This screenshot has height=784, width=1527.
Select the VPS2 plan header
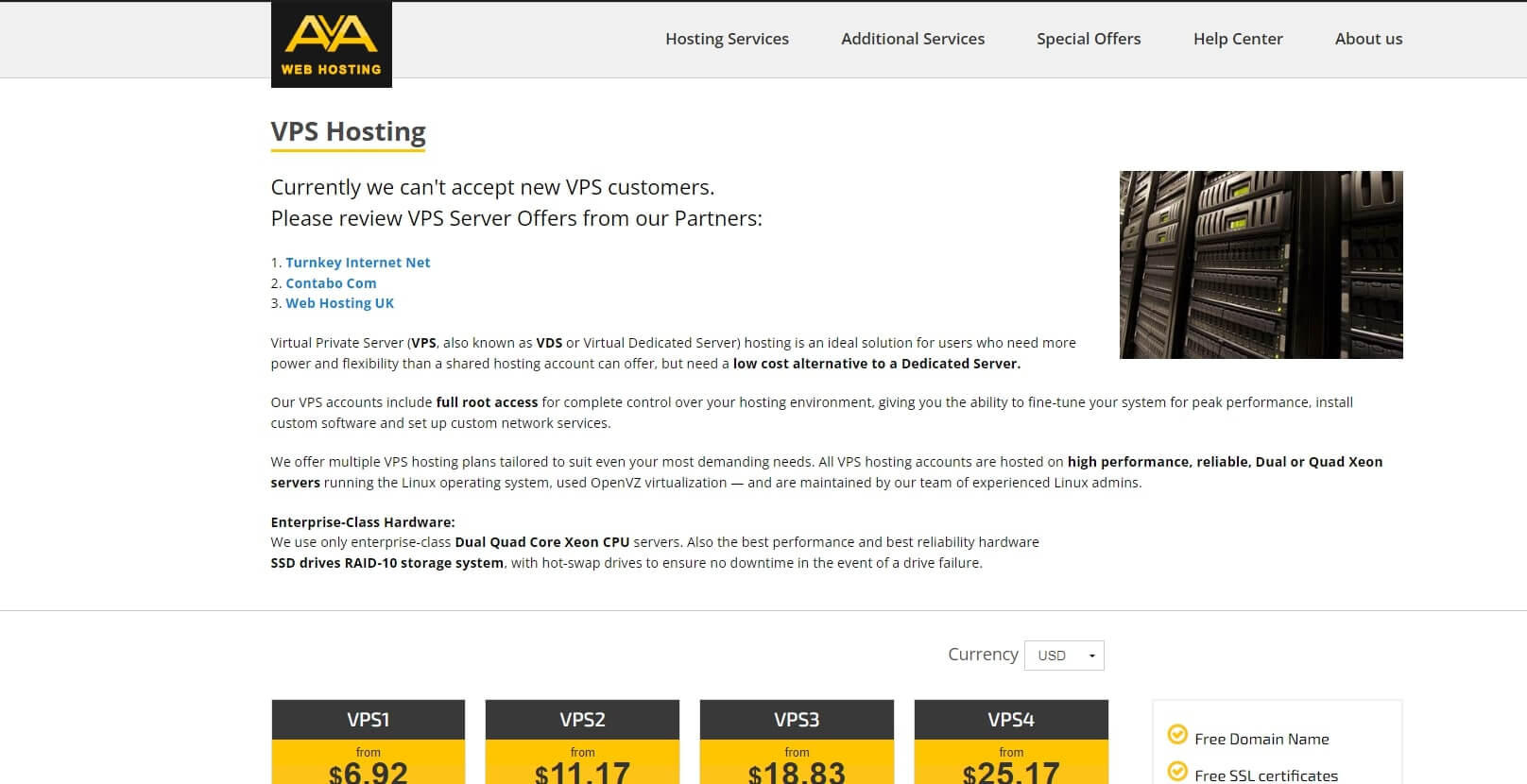582,720
